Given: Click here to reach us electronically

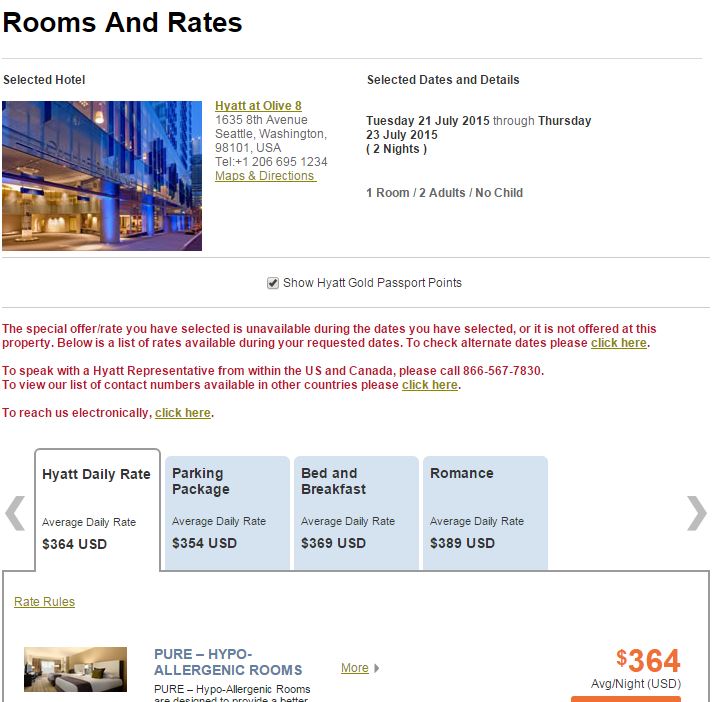Looking at the screenshot, I should pyautogui.click(x=183, y=413).
